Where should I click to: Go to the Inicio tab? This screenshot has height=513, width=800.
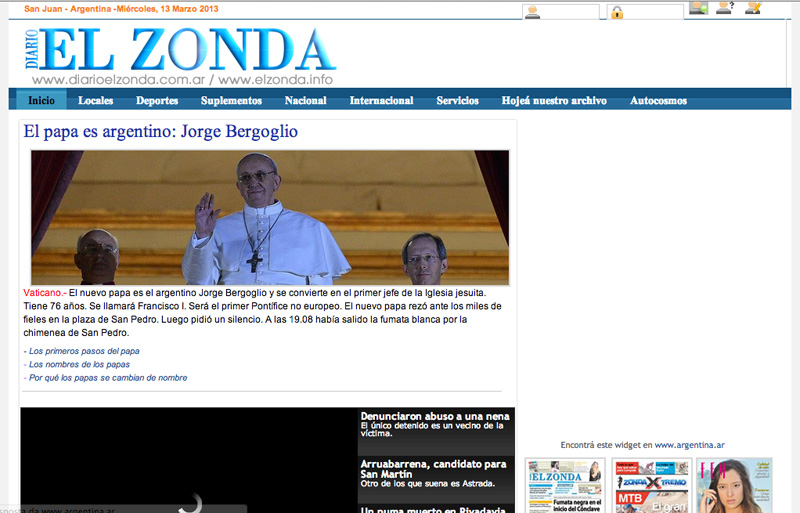click(x=42, y=100)
